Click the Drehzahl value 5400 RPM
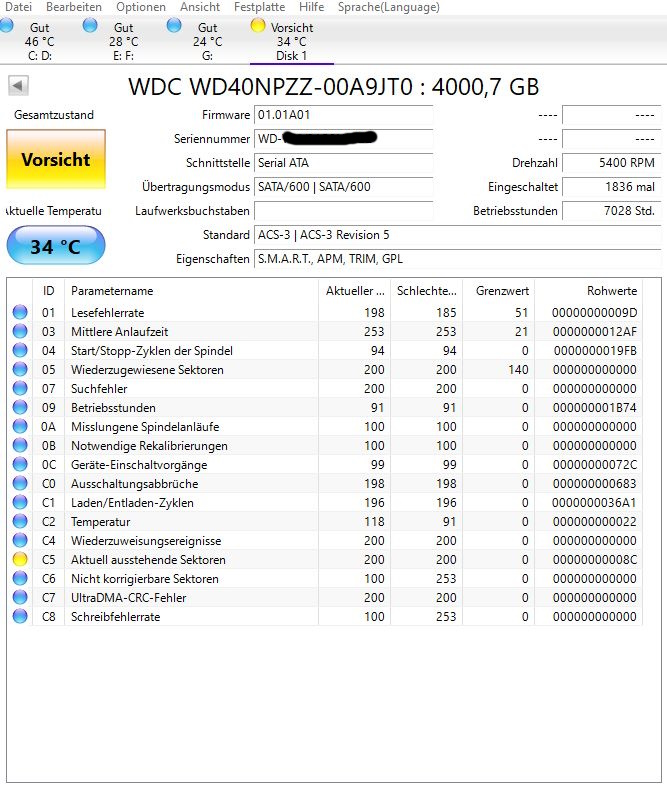 [611, 163]
